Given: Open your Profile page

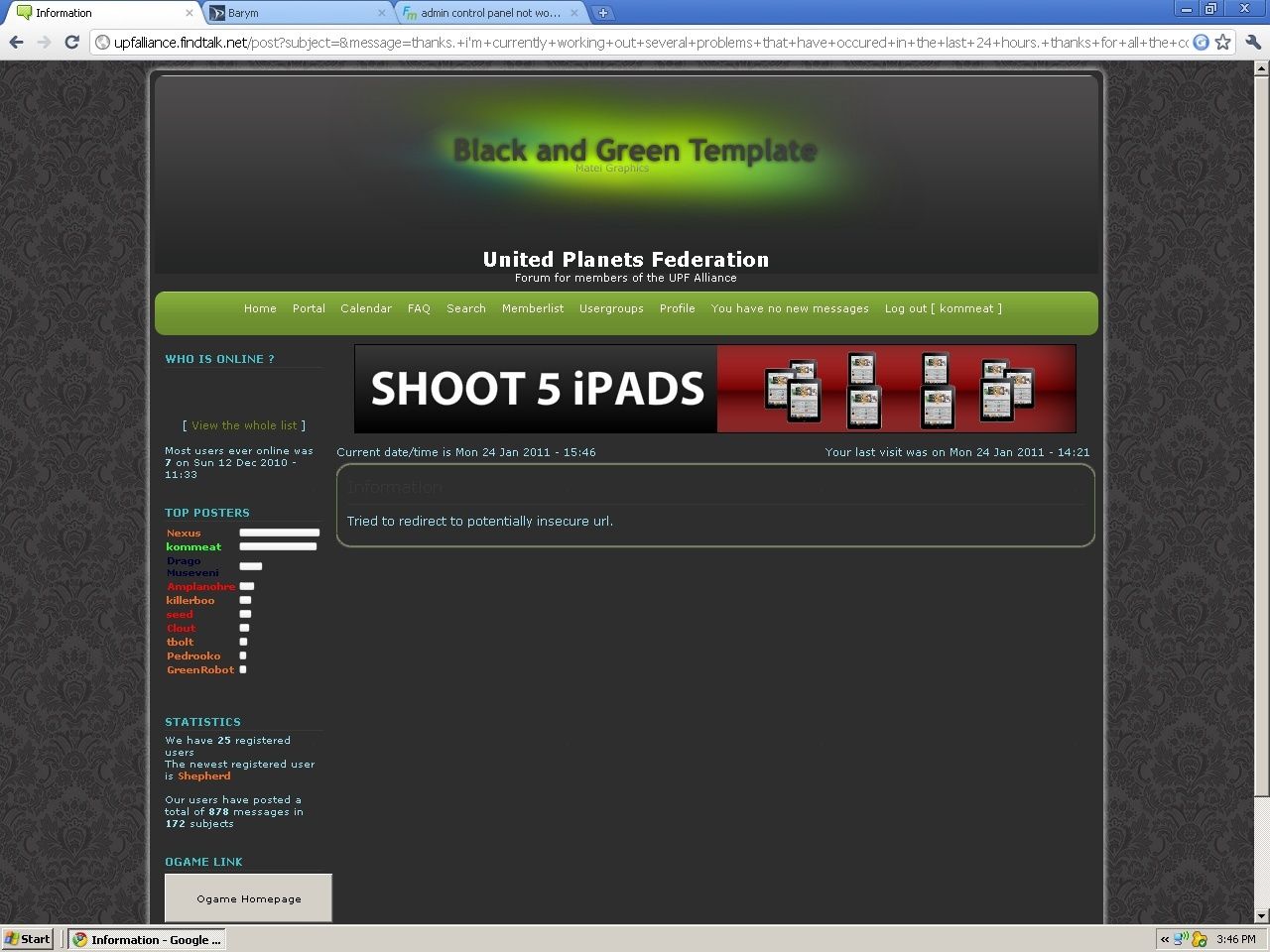Looking at the screenshot, I should 677,308.
